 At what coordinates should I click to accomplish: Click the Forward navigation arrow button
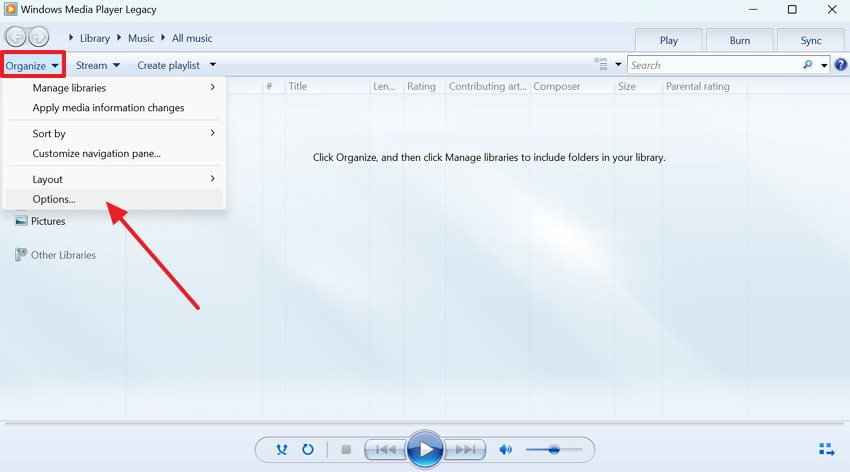click(x=38, y=37)
